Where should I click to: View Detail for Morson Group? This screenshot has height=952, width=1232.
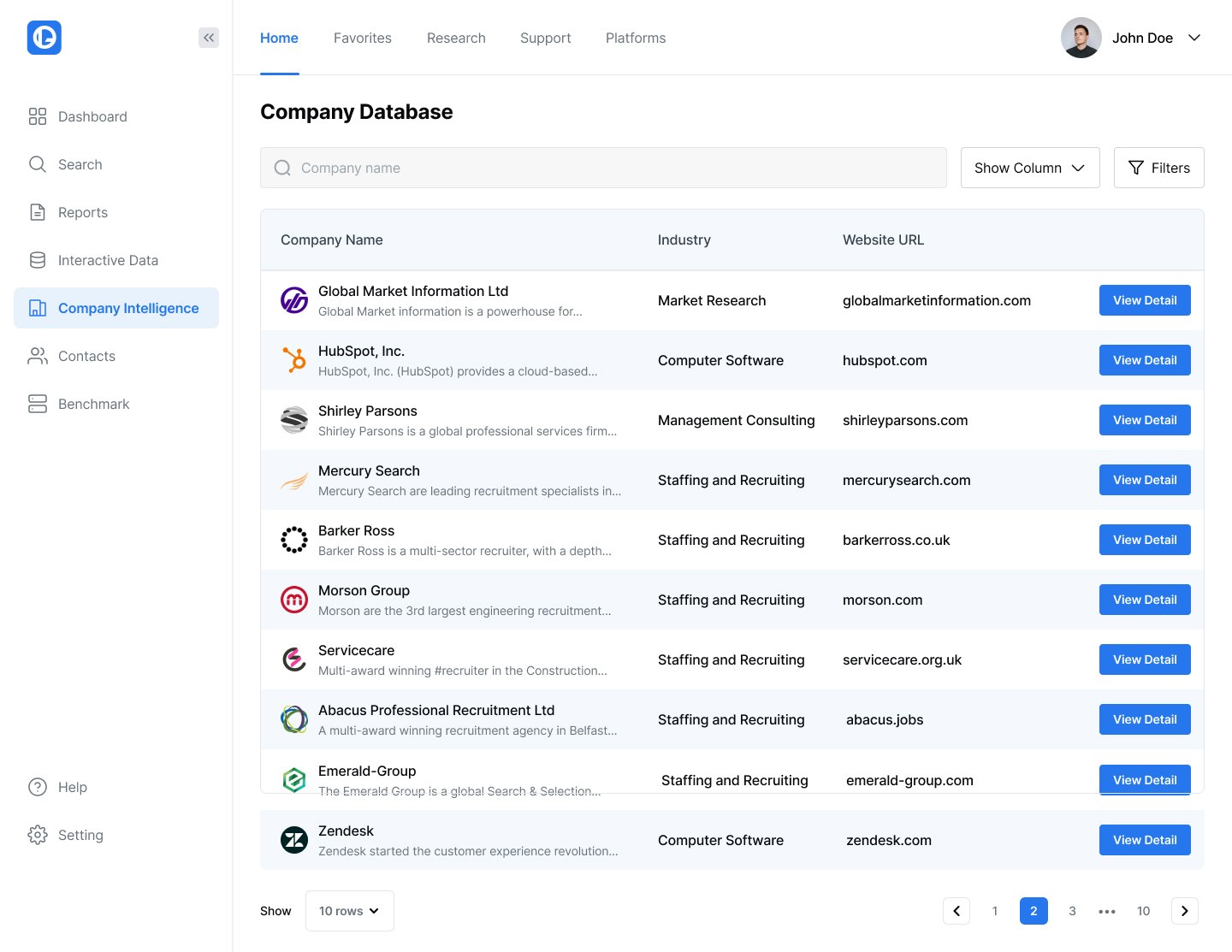(x=1145, y=600)
